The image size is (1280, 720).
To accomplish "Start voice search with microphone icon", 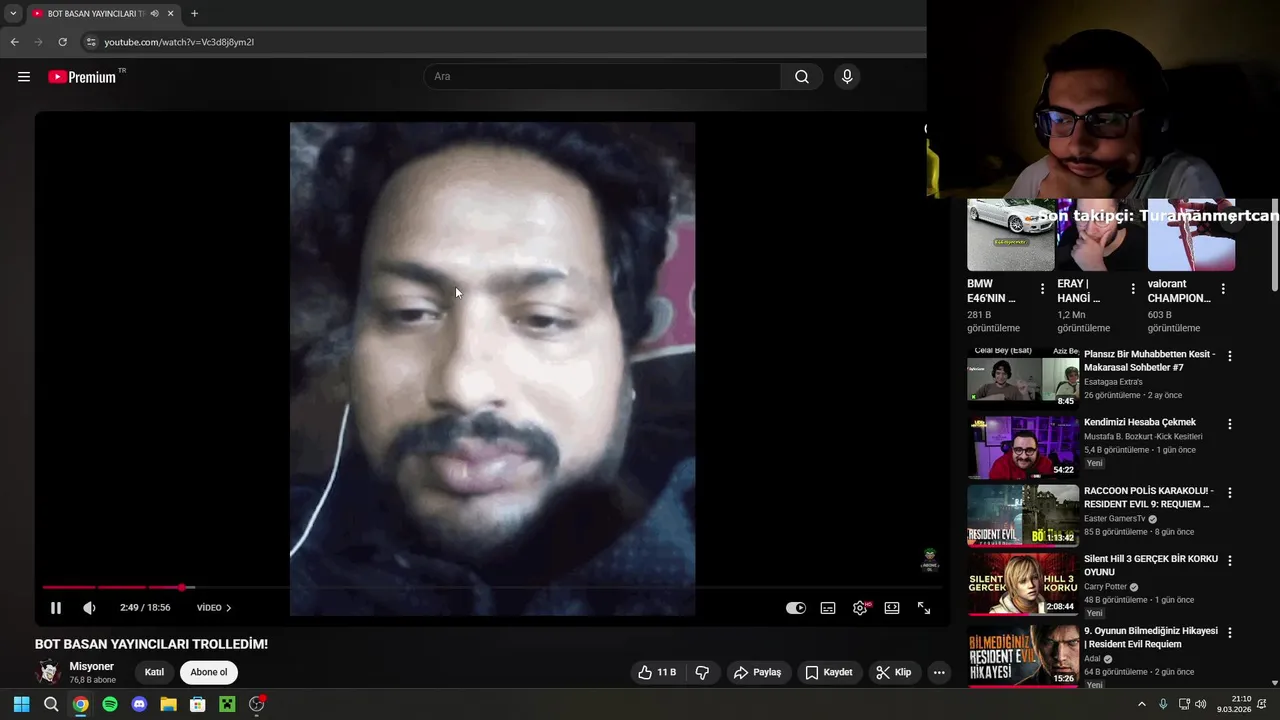I will point(847,77).
